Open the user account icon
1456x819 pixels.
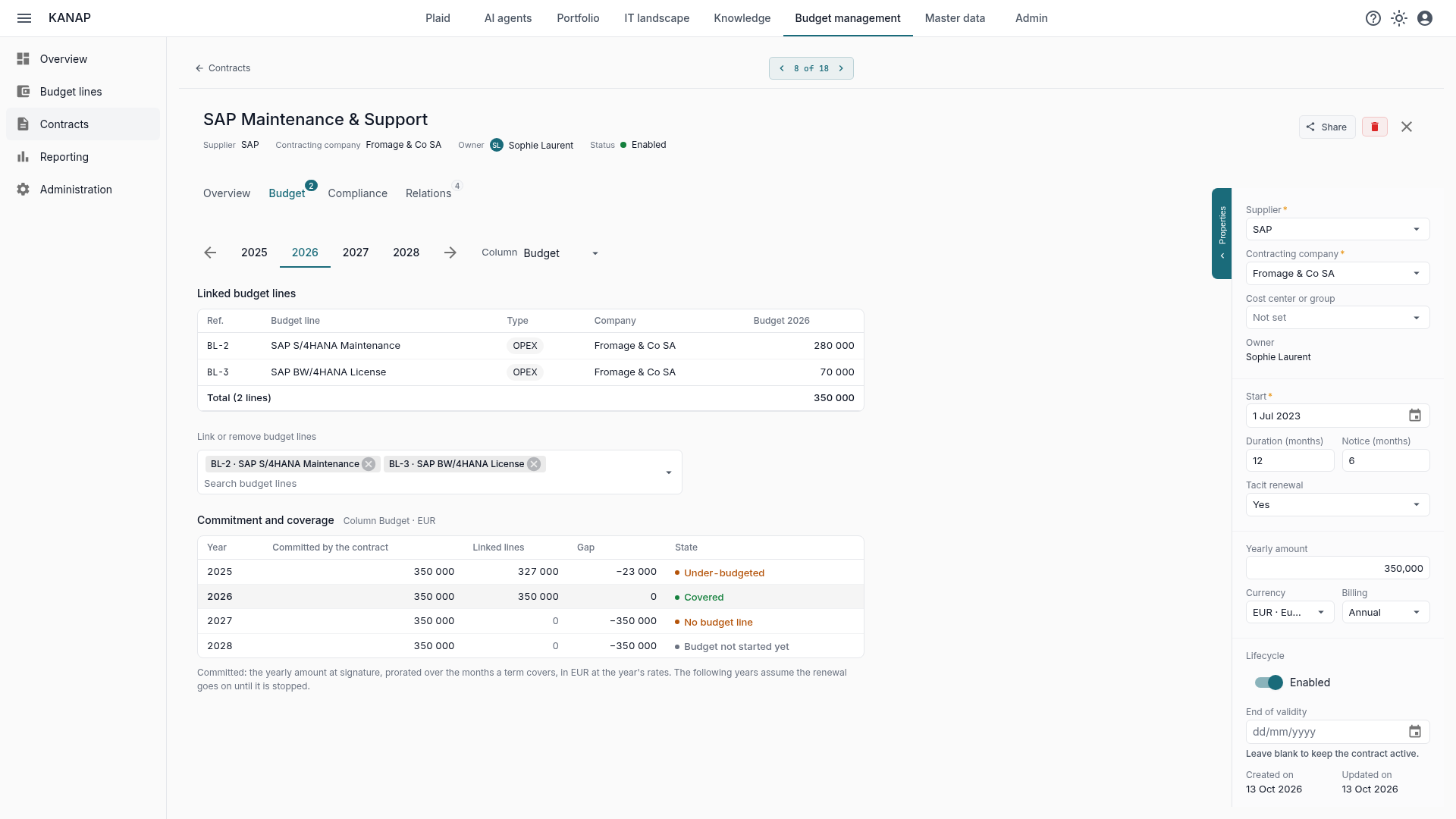(1425, 18)
